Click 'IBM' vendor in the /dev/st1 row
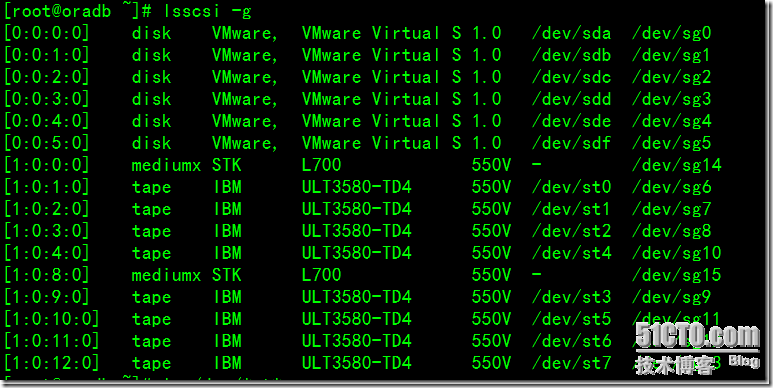Image resolution: width=773 pixels, height=388 pixels. (227, 209)
